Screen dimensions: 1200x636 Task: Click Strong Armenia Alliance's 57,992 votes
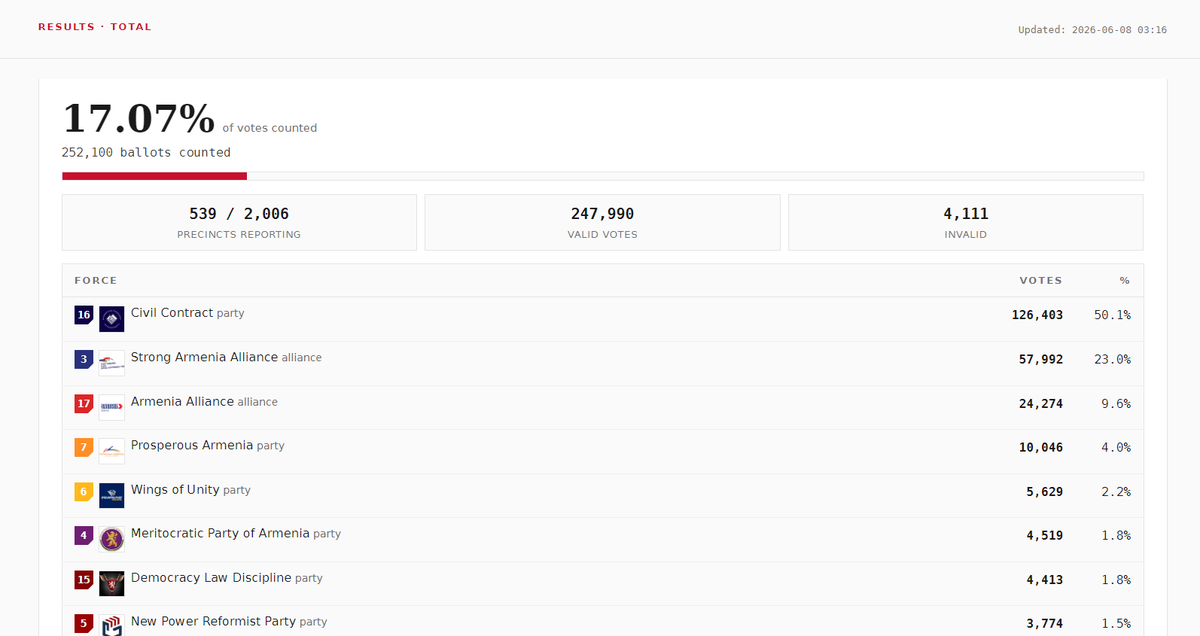(x=1041, y=359)
